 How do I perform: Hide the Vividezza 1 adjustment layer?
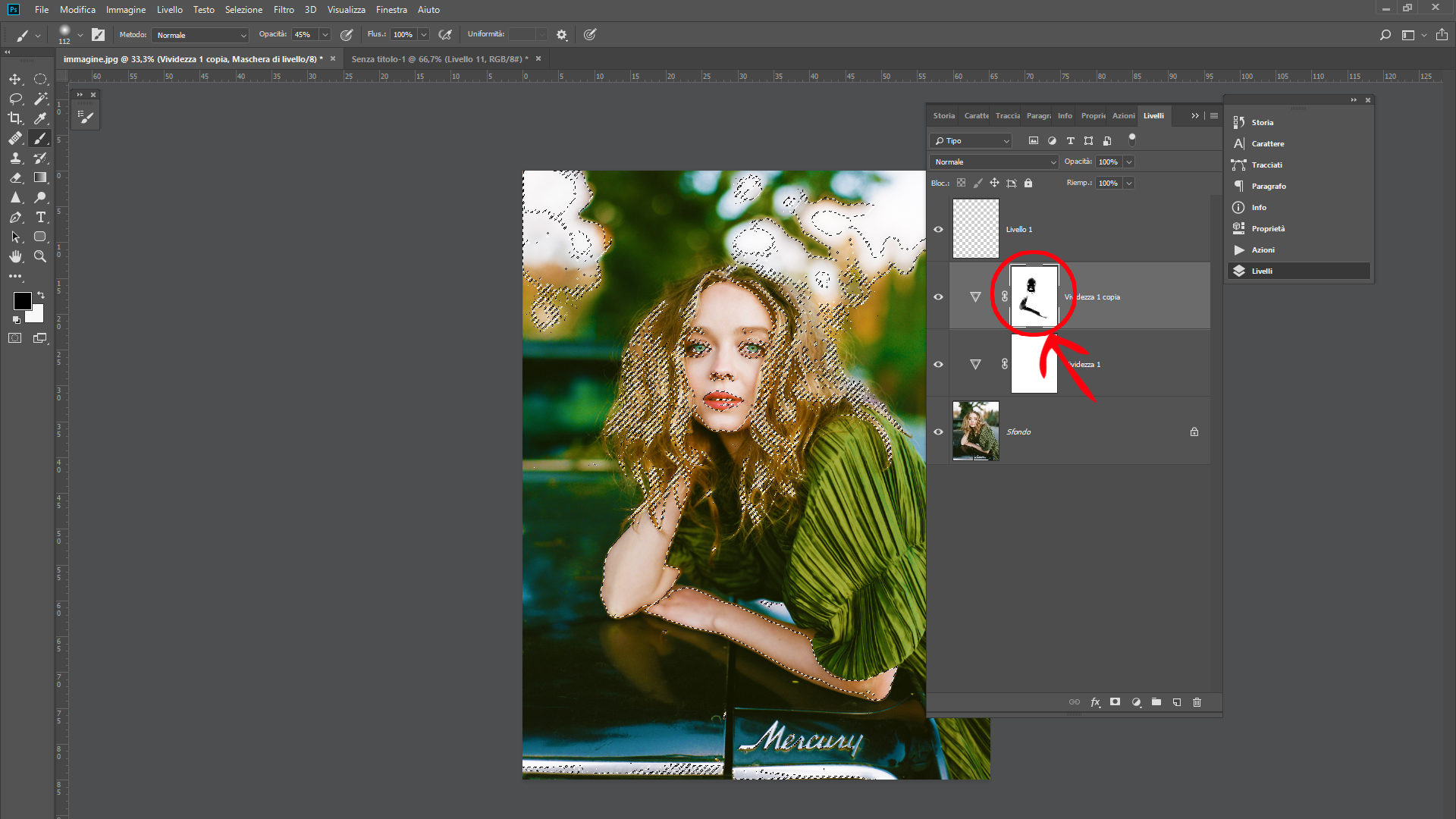pyautogui.click(x=938, y=364)
